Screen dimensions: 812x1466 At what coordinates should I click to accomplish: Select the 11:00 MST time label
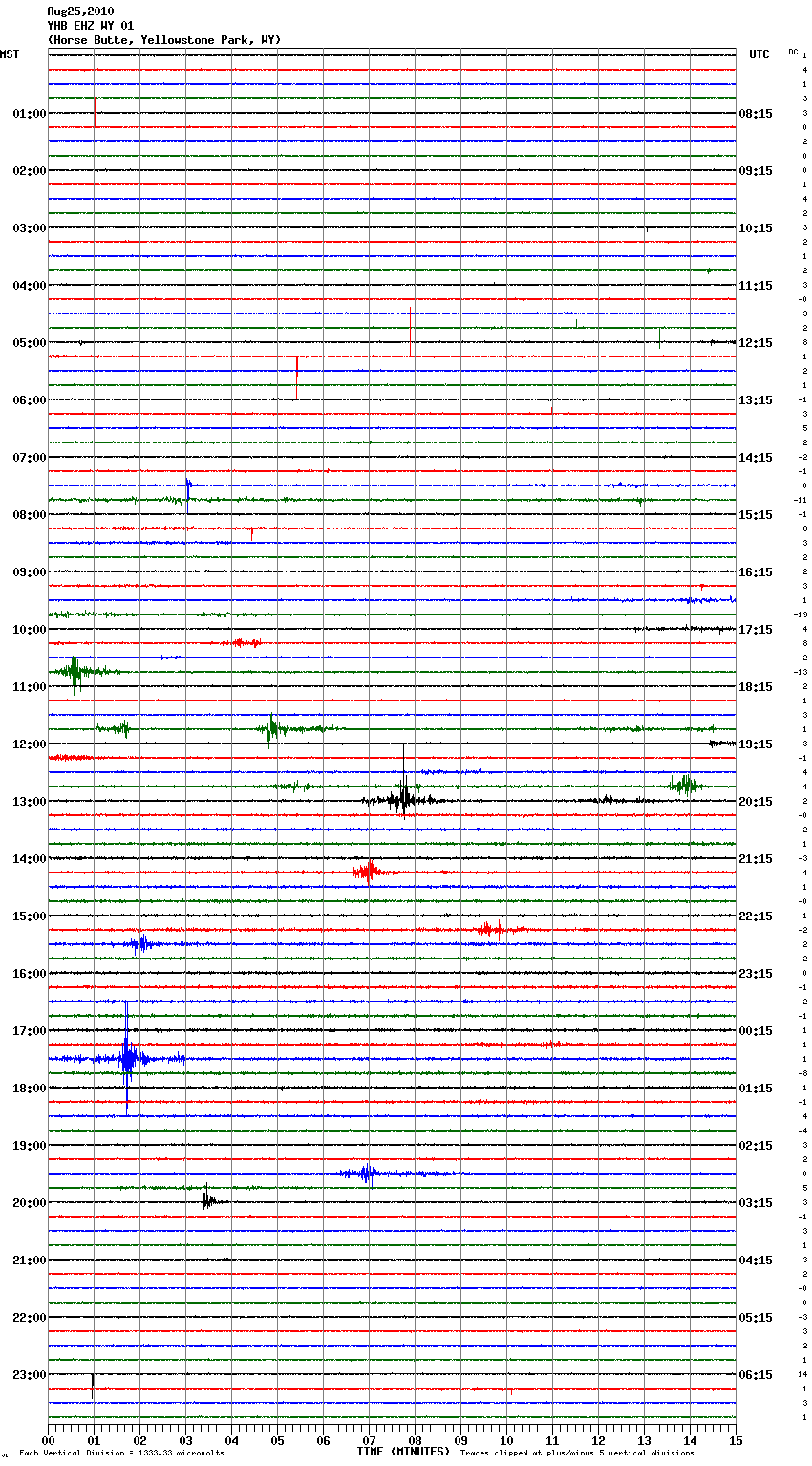(x=29, y=687)
